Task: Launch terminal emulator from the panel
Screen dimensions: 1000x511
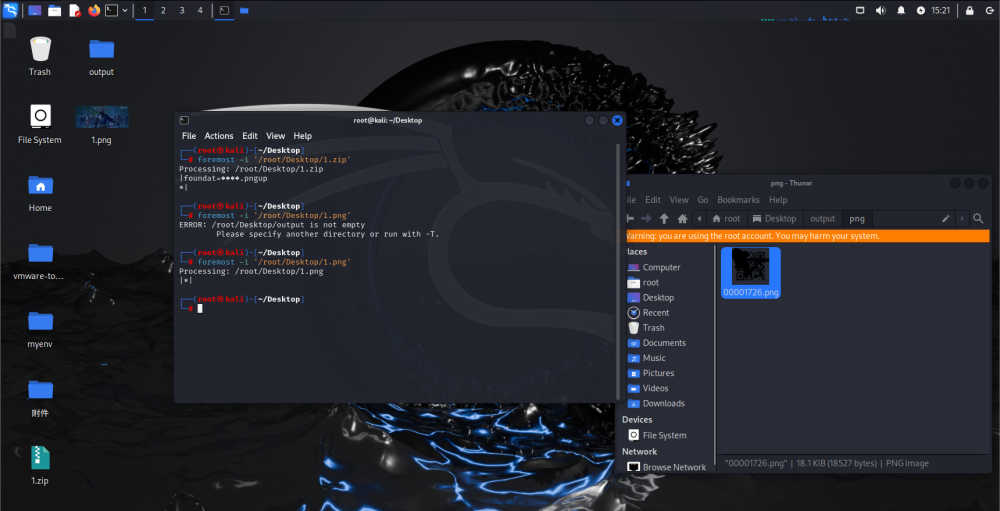Action: [x=112, y=10]
